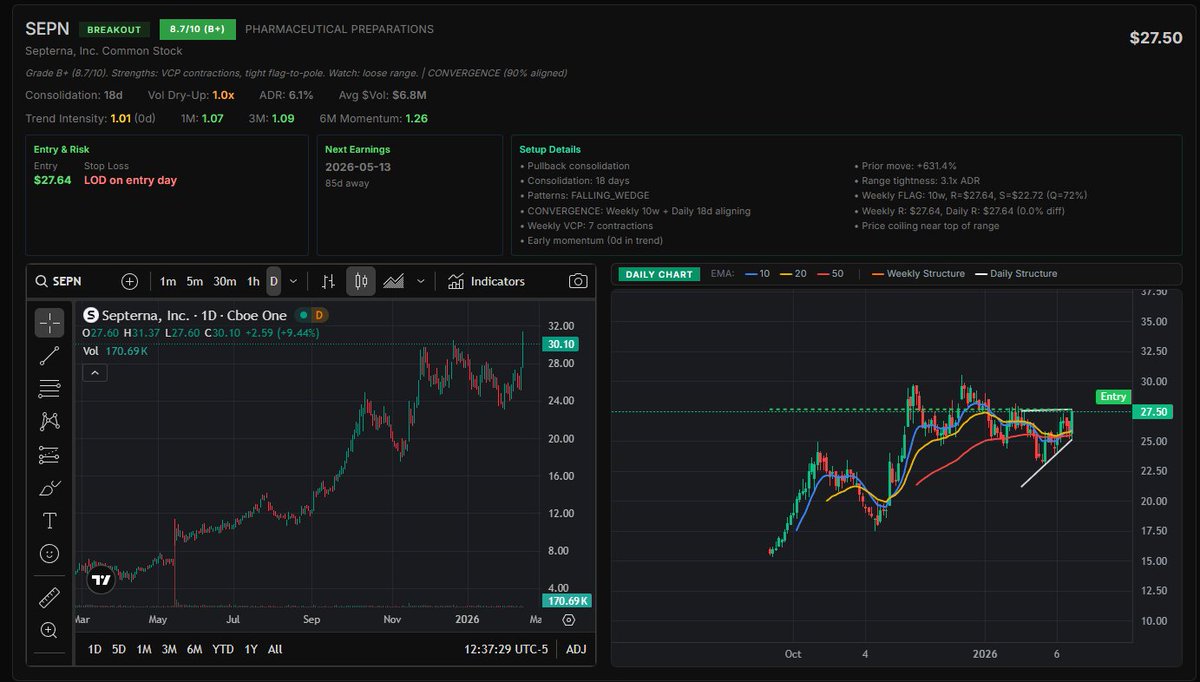Screen dimensions: 1200x682
Task: Select the Fibonacci retracement tool
Action: click(x=49, y=388)
